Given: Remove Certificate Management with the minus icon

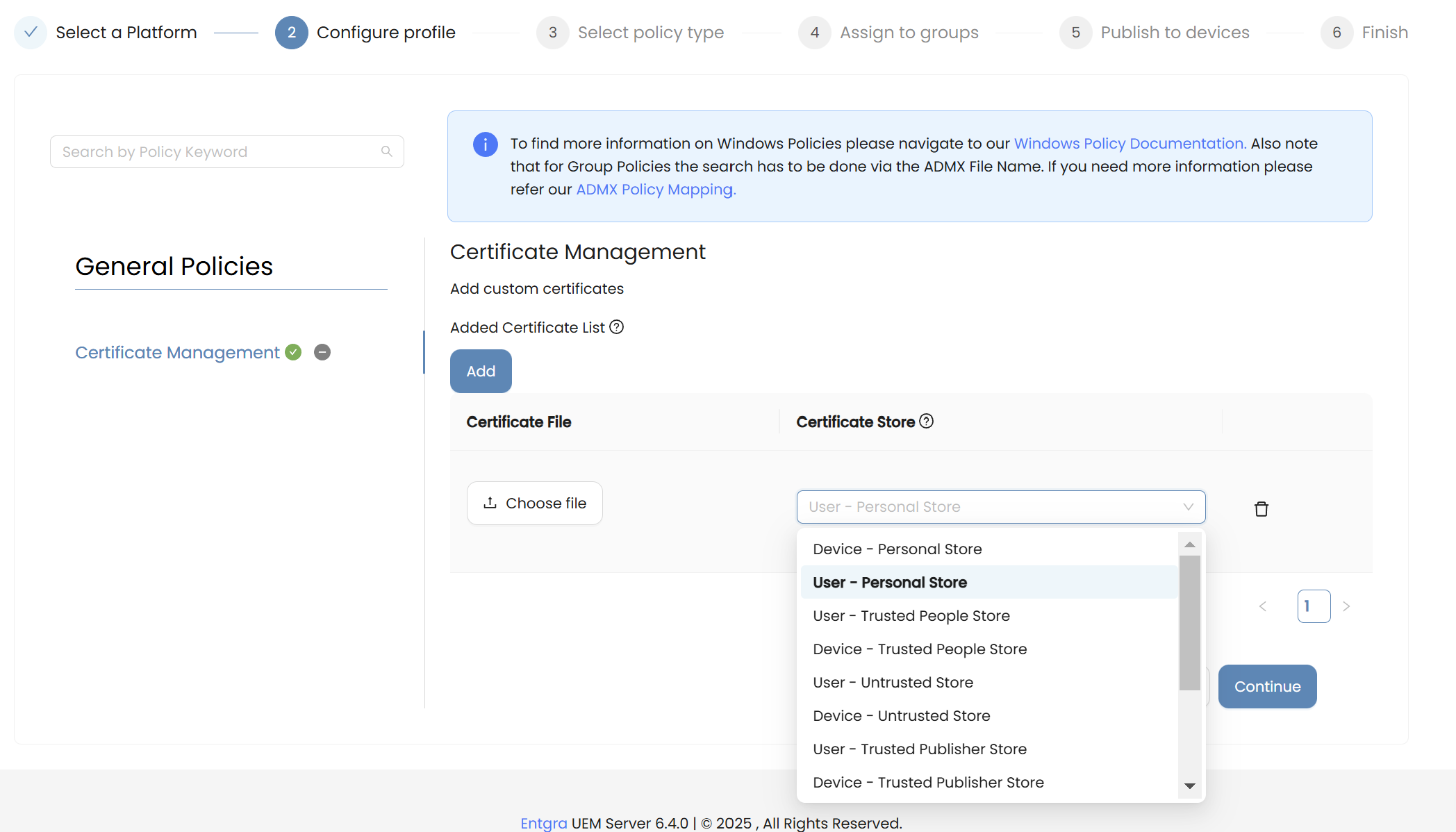Looking at the screenshot, I should 322,352.
